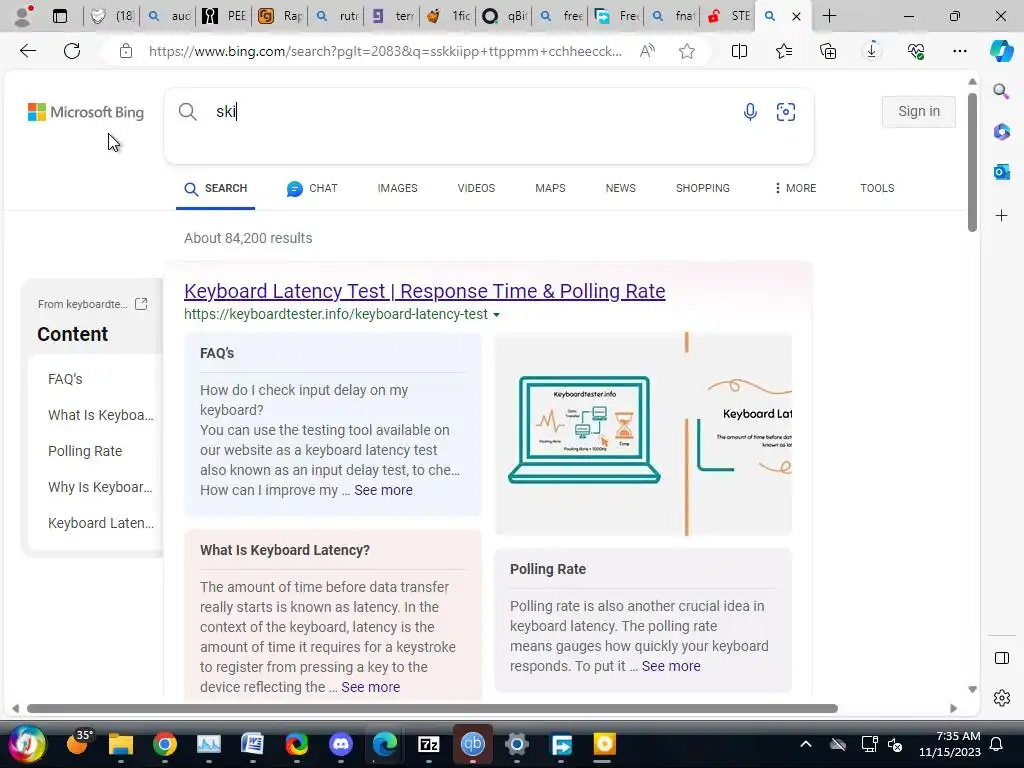Show hidden system tray icons
This screenshot has height=768, width=1024.
click(806, 744)
